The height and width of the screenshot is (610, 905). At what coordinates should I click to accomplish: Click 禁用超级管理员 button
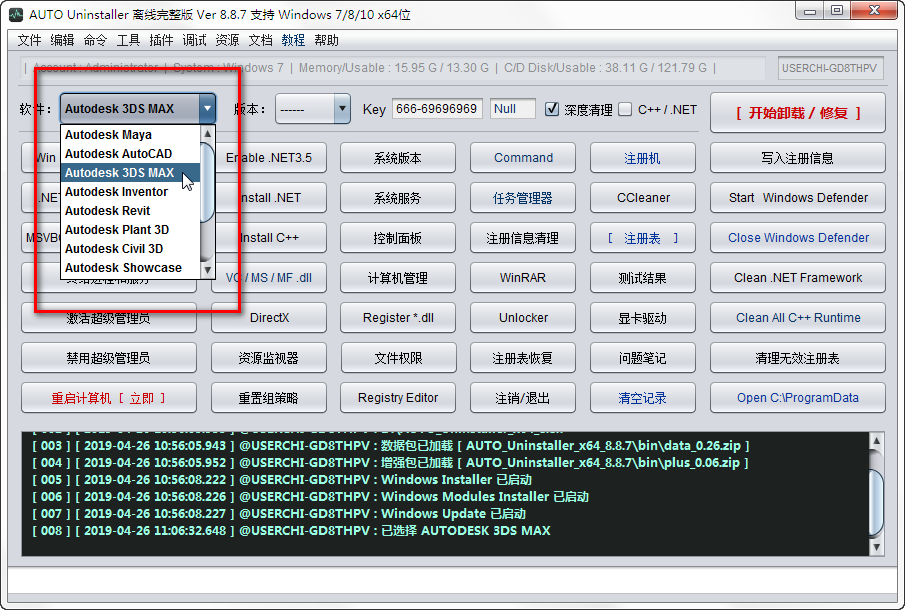coord(109,358)
